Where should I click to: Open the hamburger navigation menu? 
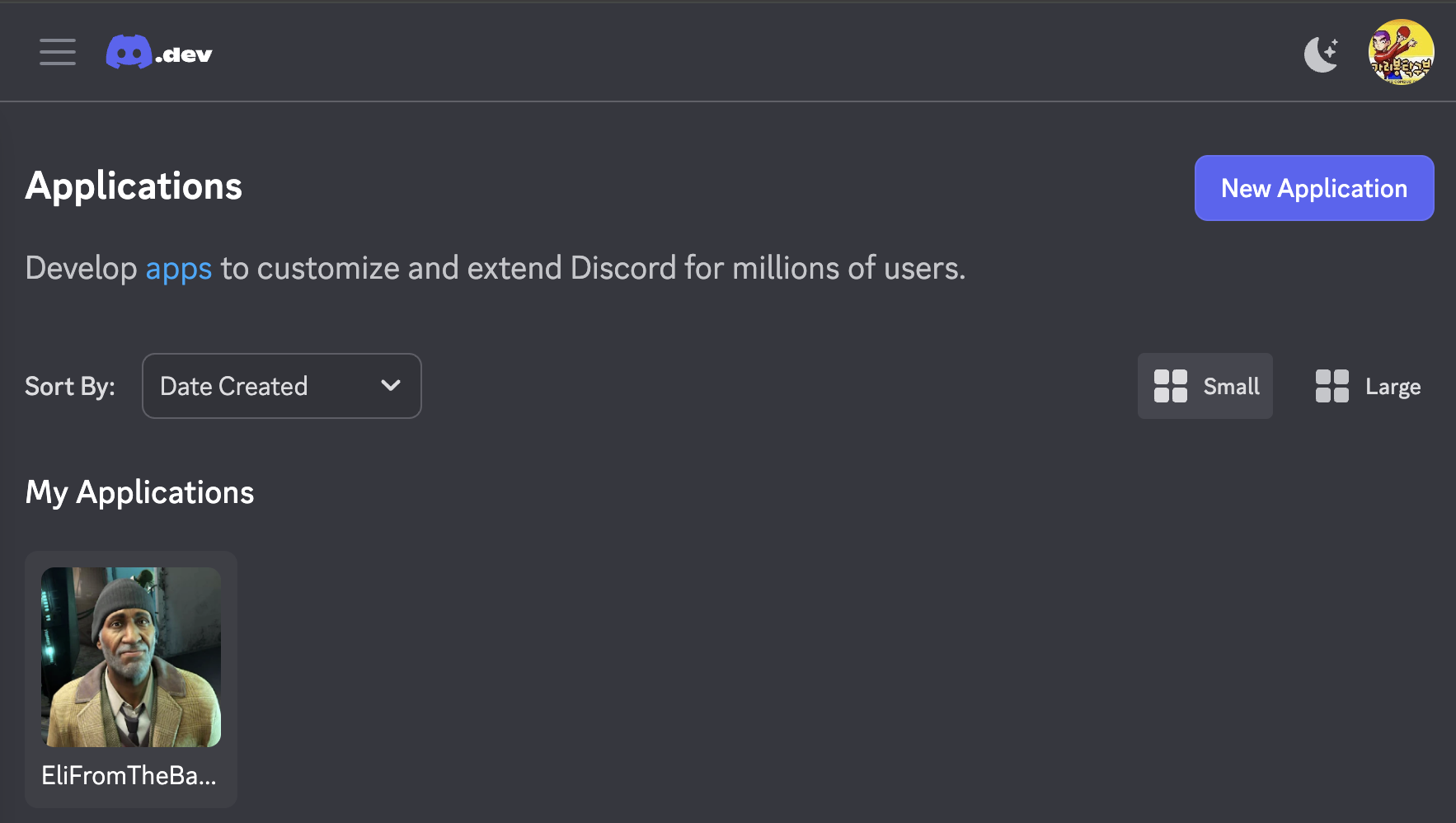[x=57, y=52]
